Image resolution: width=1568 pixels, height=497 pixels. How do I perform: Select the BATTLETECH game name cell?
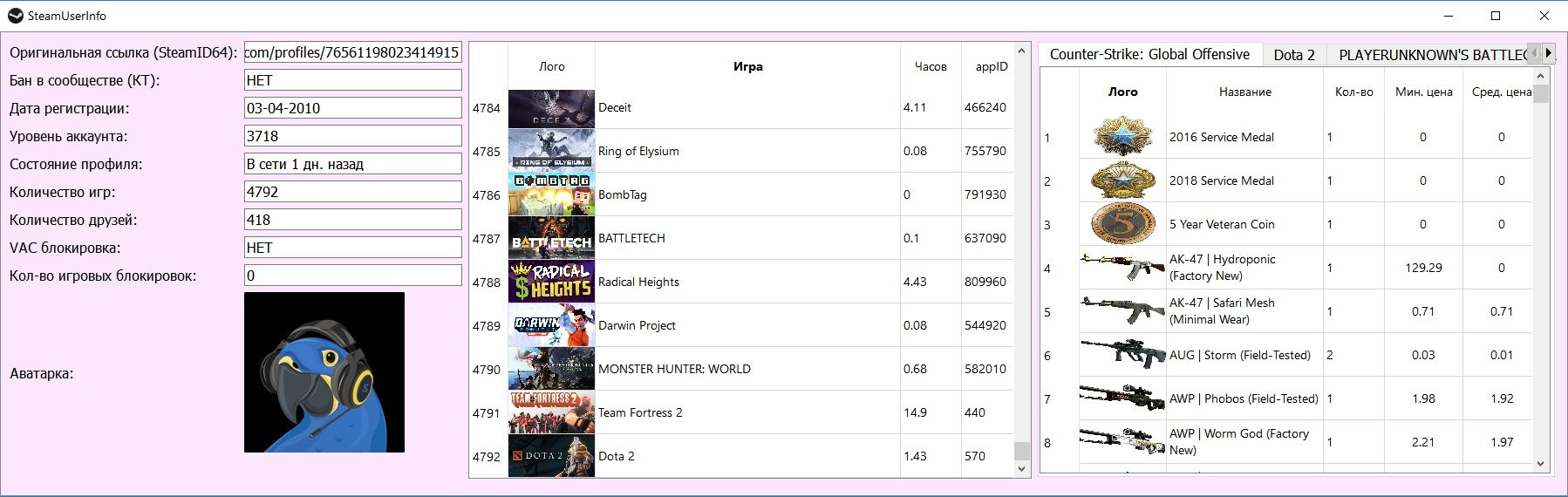tap(747, 238)
